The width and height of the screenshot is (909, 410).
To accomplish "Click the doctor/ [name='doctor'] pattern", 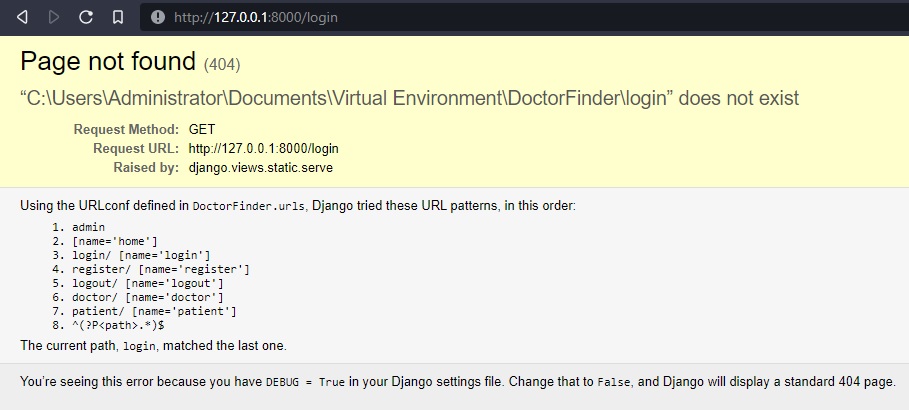I will tap(148, 297).
